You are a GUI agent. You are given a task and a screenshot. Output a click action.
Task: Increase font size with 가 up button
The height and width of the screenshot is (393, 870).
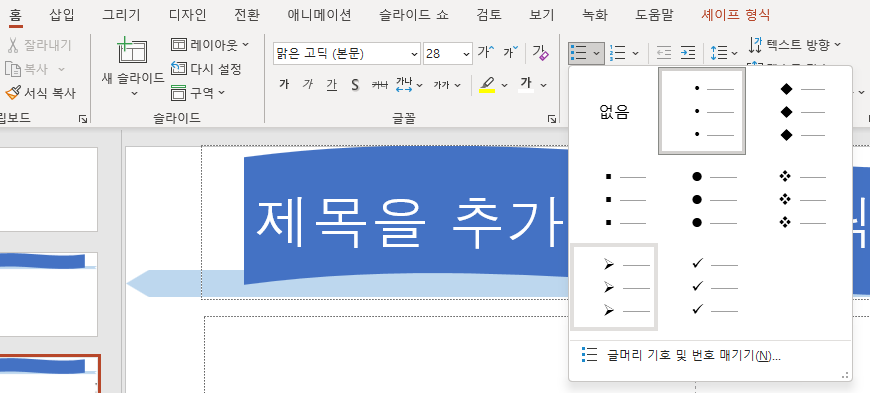pos(486,53)
